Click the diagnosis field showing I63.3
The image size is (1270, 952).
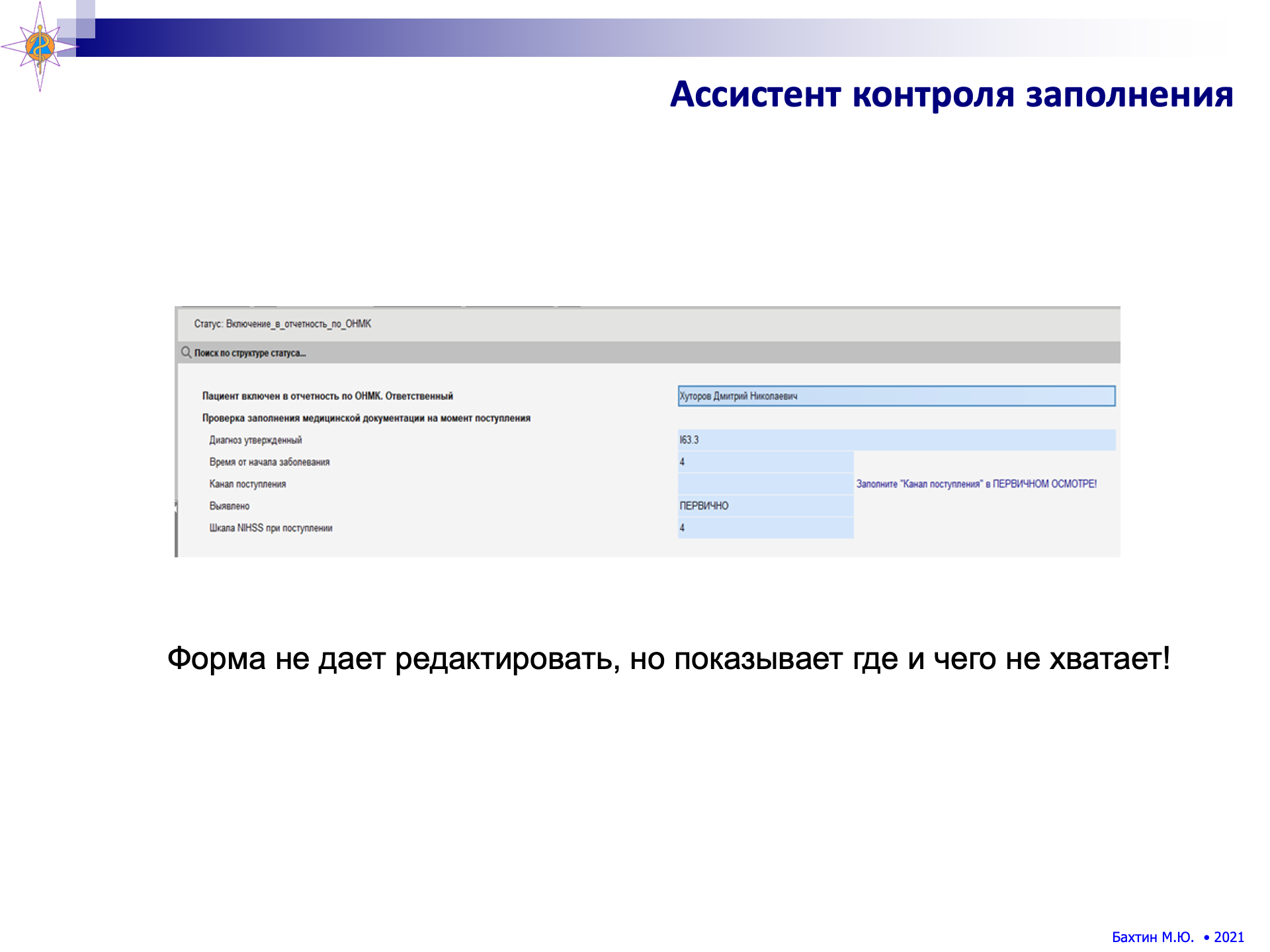coord(896,440)
